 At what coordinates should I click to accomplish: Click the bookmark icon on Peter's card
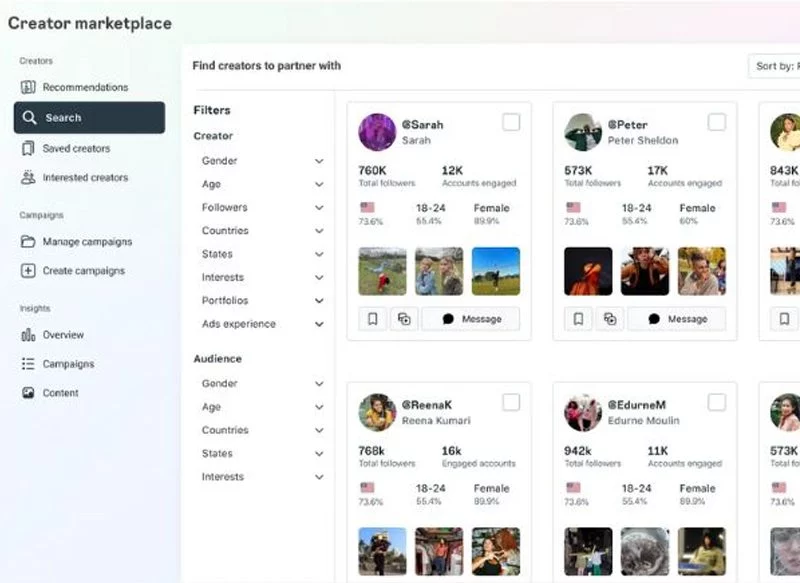point(578,319)
